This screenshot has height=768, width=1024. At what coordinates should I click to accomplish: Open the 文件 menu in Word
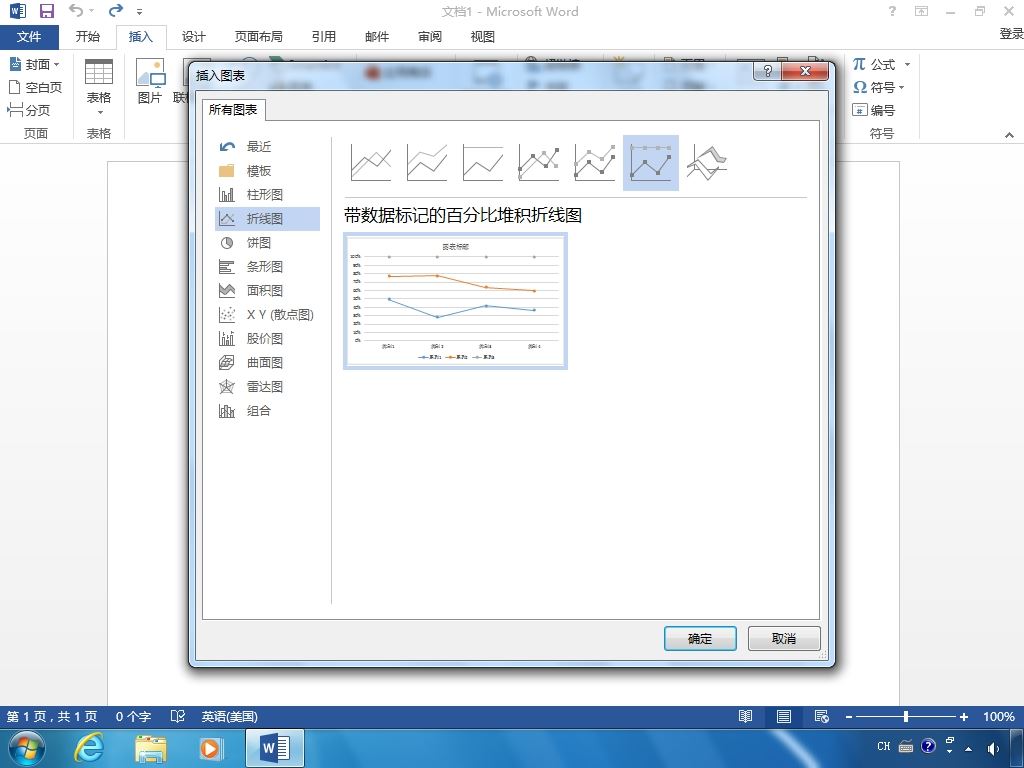pos(29,37)
